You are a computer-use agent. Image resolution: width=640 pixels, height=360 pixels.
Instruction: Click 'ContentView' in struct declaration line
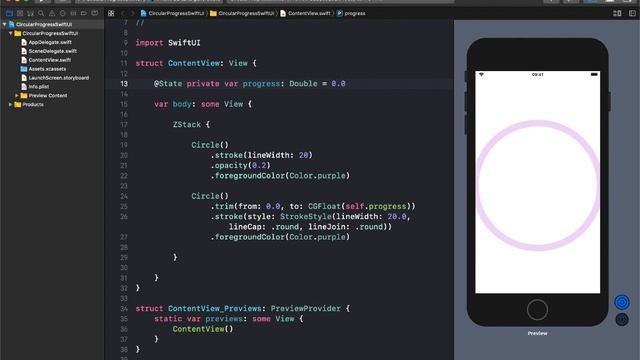pos(193,63)
